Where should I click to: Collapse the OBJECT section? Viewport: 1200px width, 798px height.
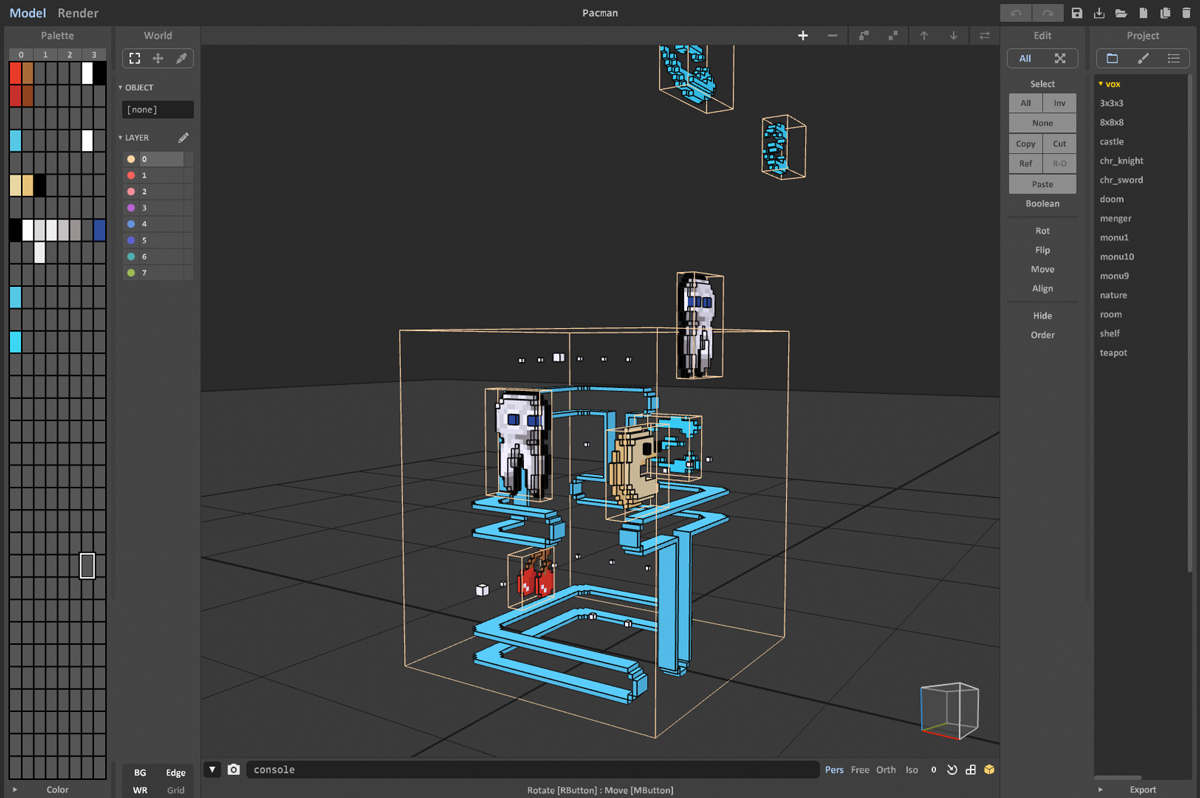(121, 88)
